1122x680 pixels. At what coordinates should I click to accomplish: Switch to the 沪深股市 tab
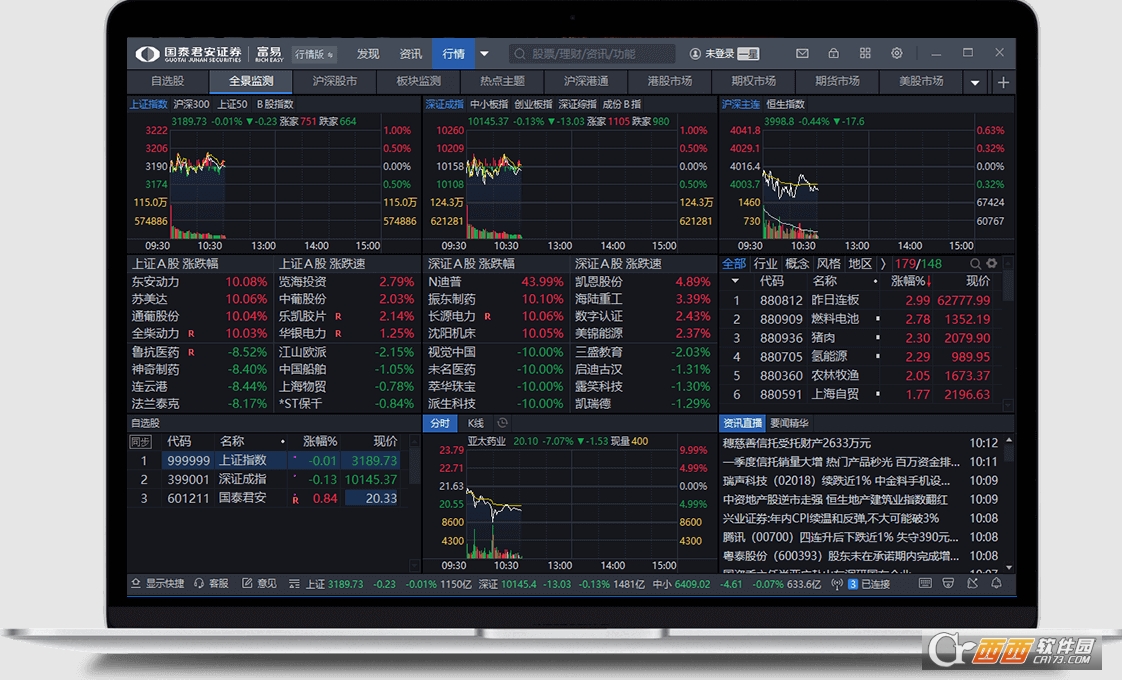tap(334, 82)
